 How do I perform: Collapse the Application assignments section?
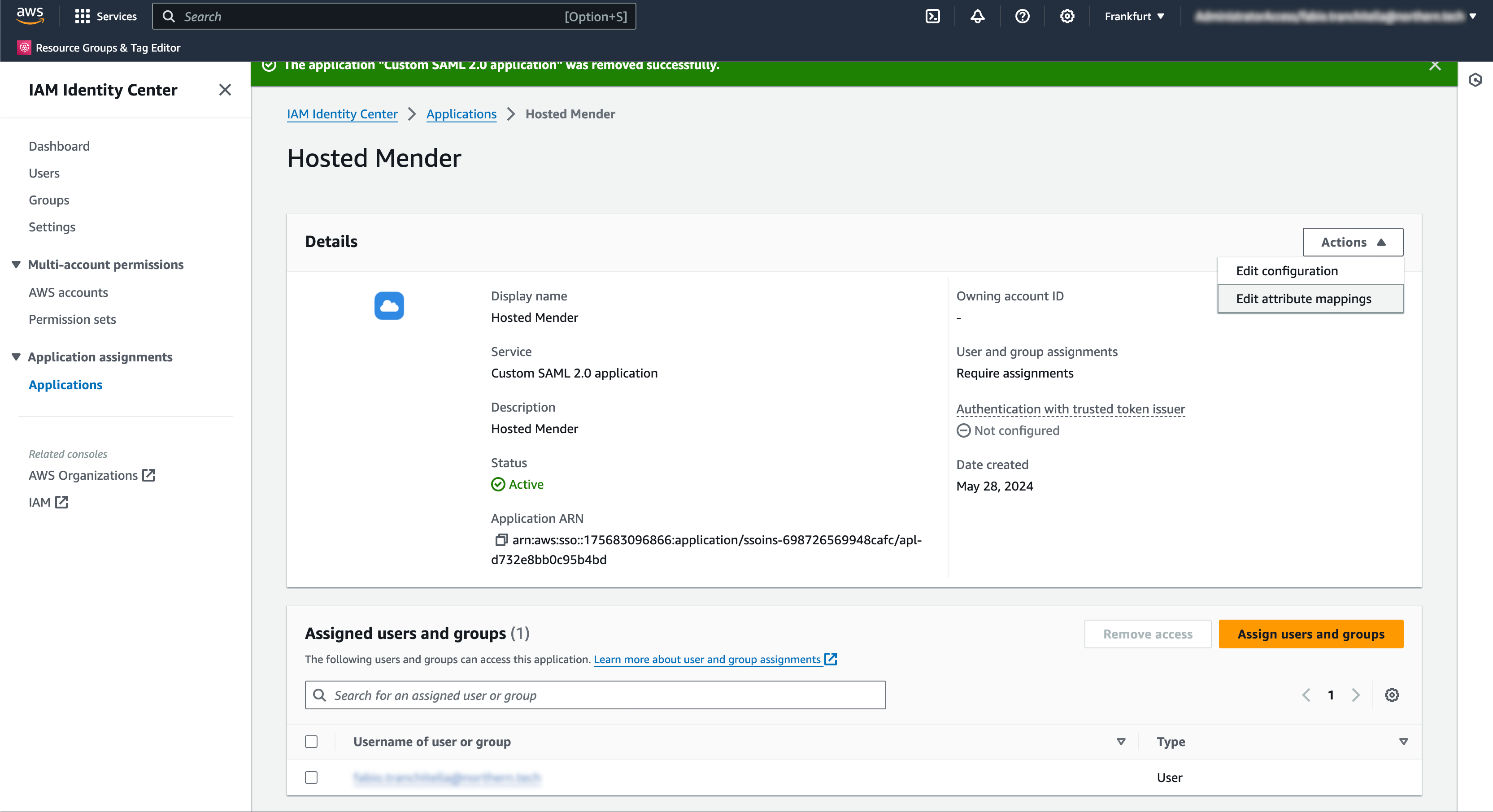[16, 357]
